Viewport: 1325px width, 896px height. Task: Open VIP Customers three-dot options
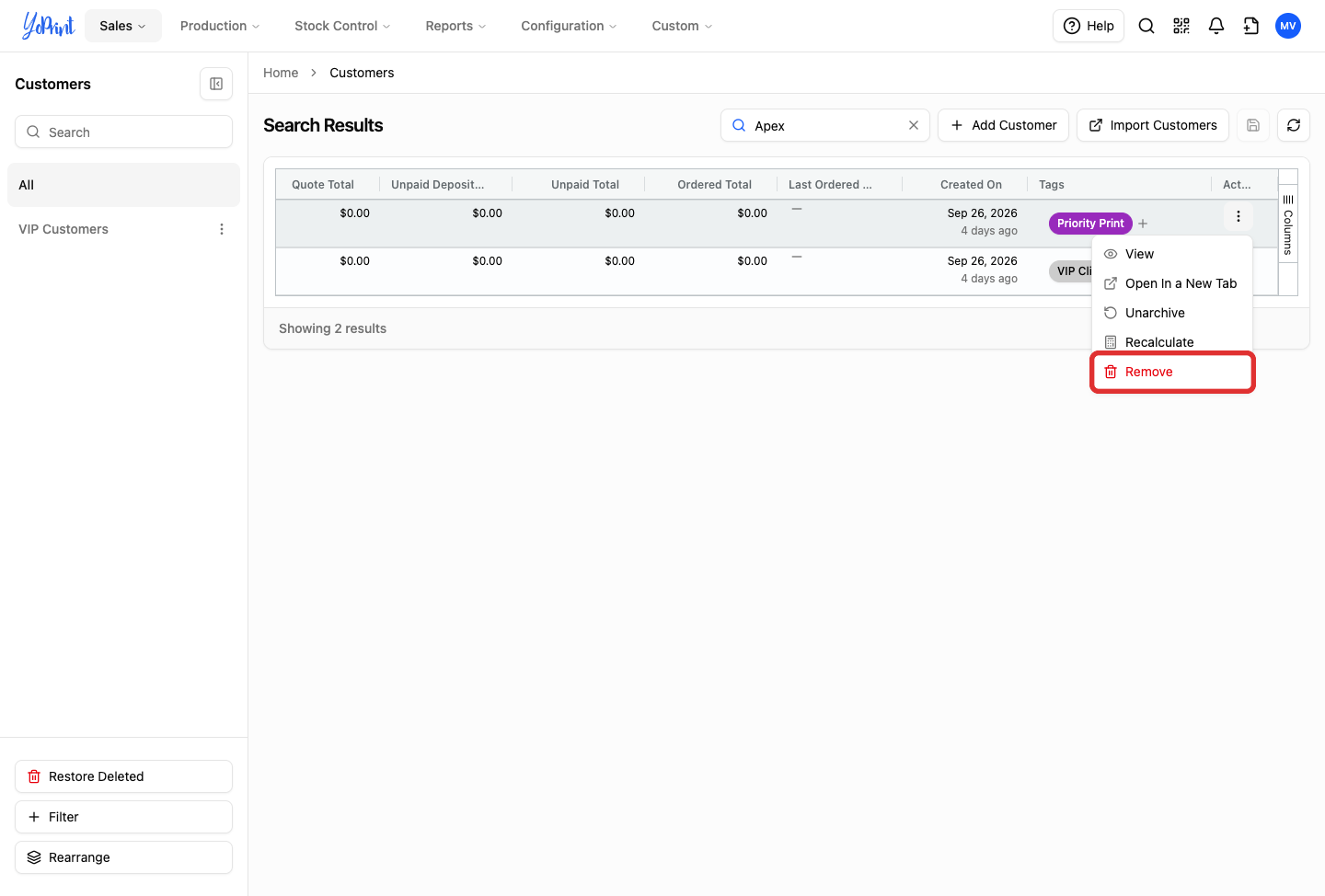[x=222, y=229]
